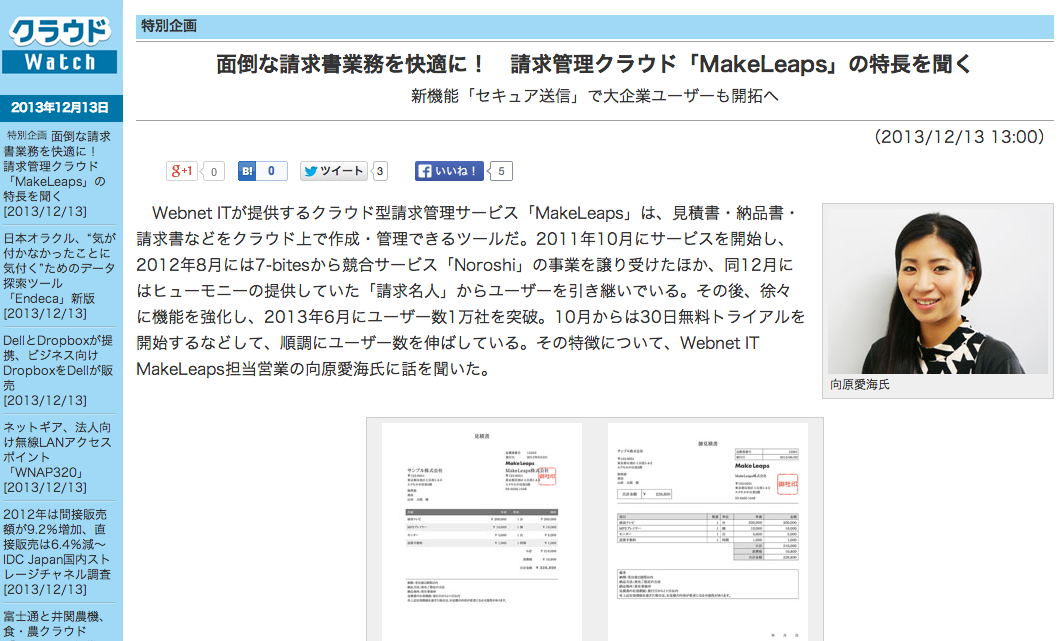Click the Facebook icon on いいね！
The height and width of the screenshot is (641, 1063).
(x=425, y=170)
